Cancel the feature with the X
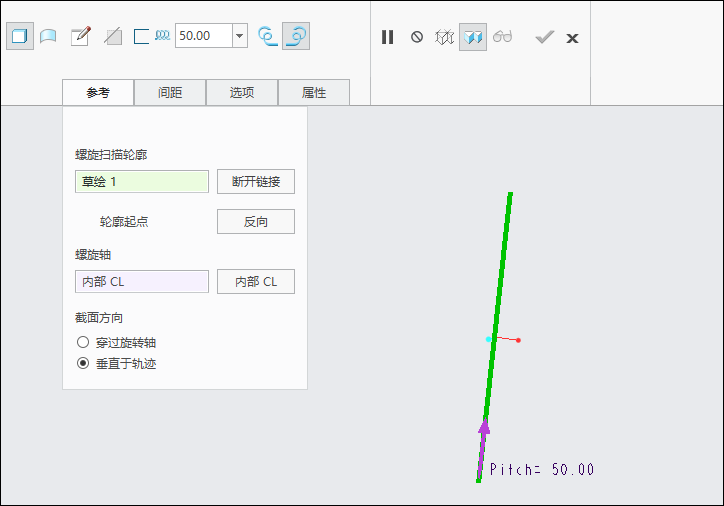This screenshot has height=506, width=724. tap(572, 38)
